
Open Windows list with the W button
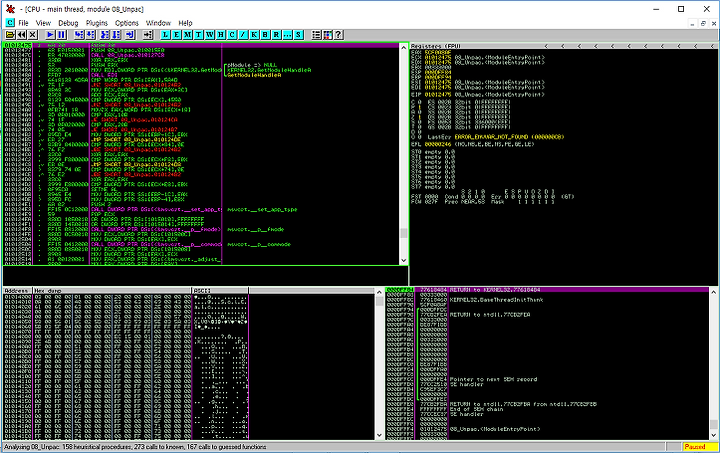pos(209,35)
